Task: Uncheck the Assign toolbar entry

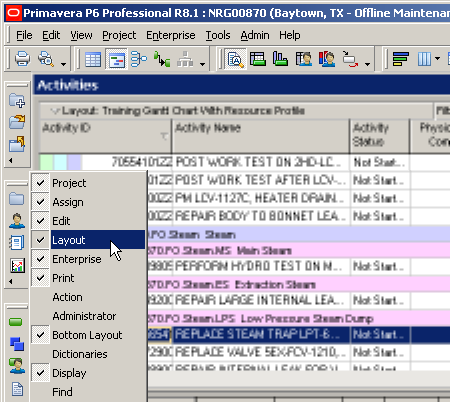Action: point(88,202)
